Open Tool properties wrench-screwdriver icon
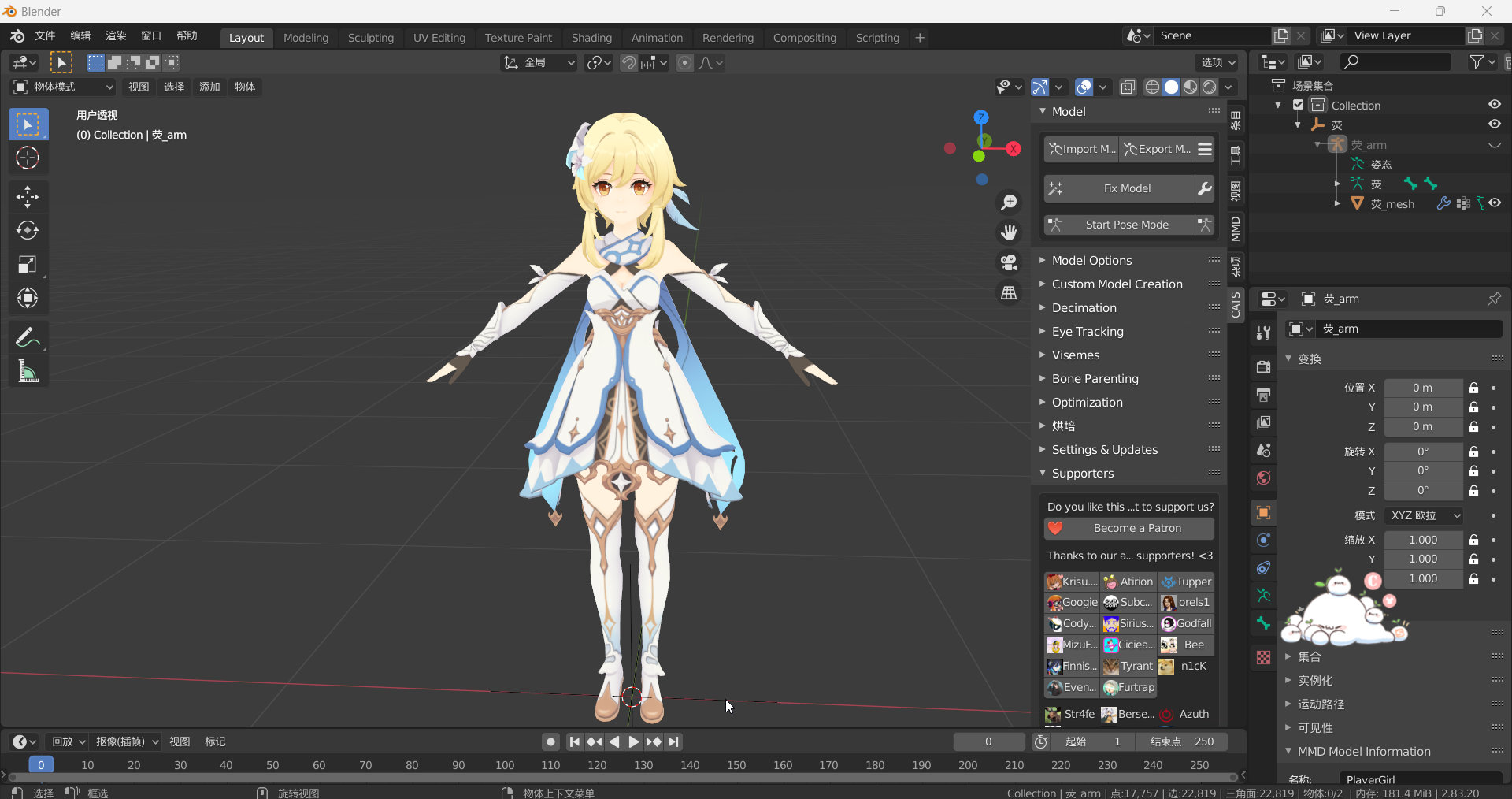 click(x=1263, y=333)
